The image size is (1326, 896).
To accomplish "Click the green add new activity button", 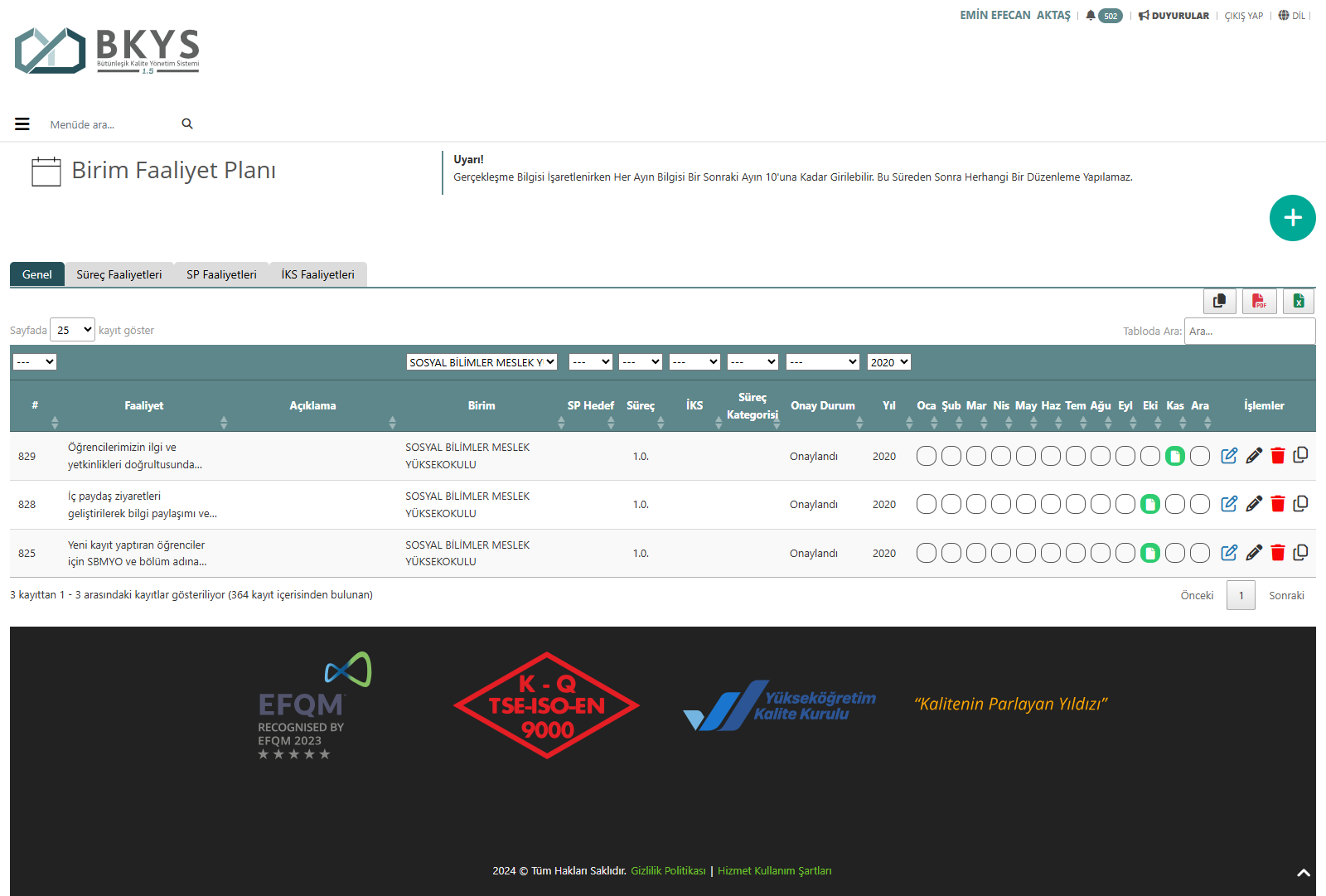I will (1292, 218).
